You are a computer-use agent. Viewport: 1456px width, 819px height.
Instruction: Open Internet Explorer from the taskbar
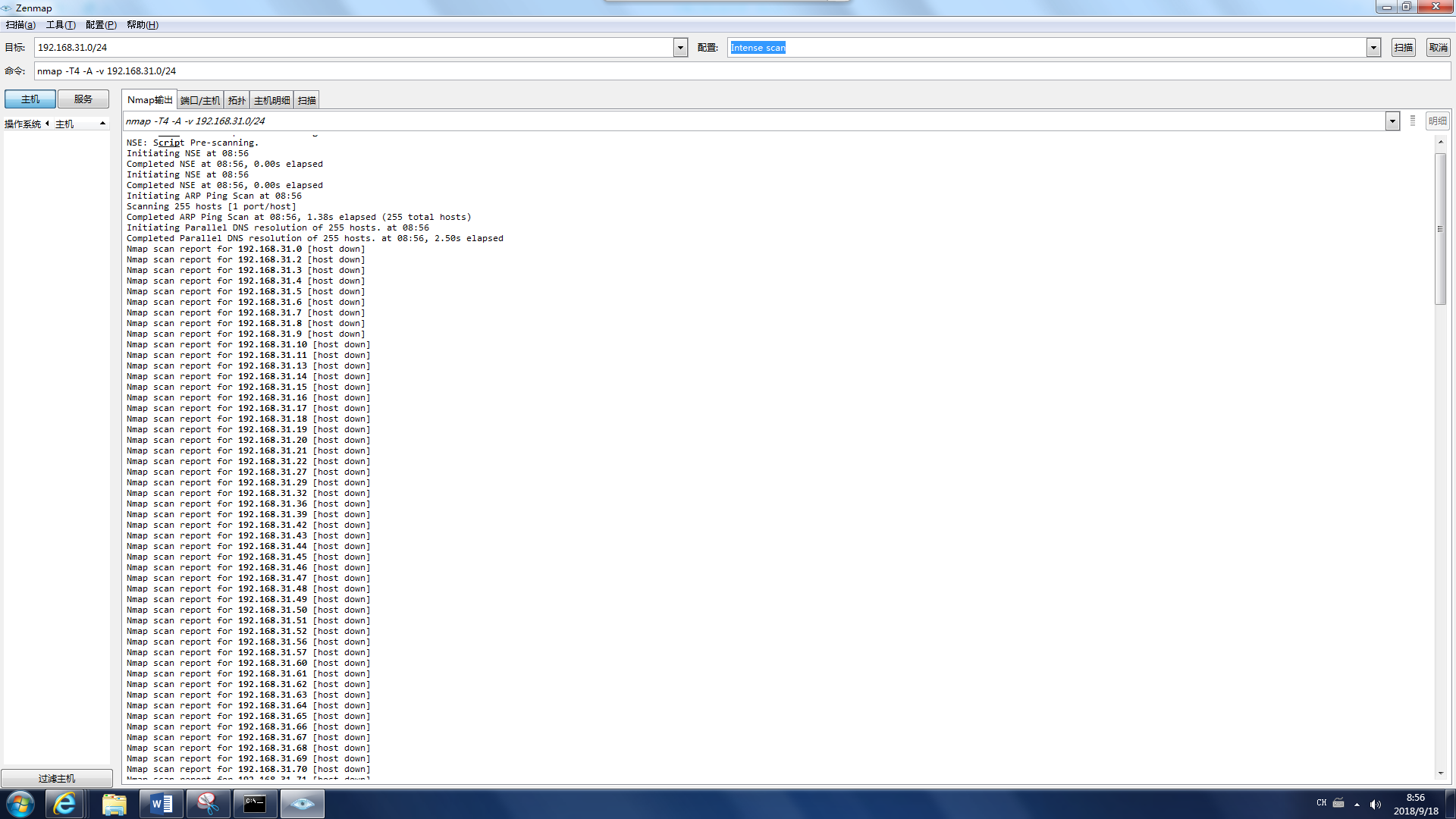(64, 804)
